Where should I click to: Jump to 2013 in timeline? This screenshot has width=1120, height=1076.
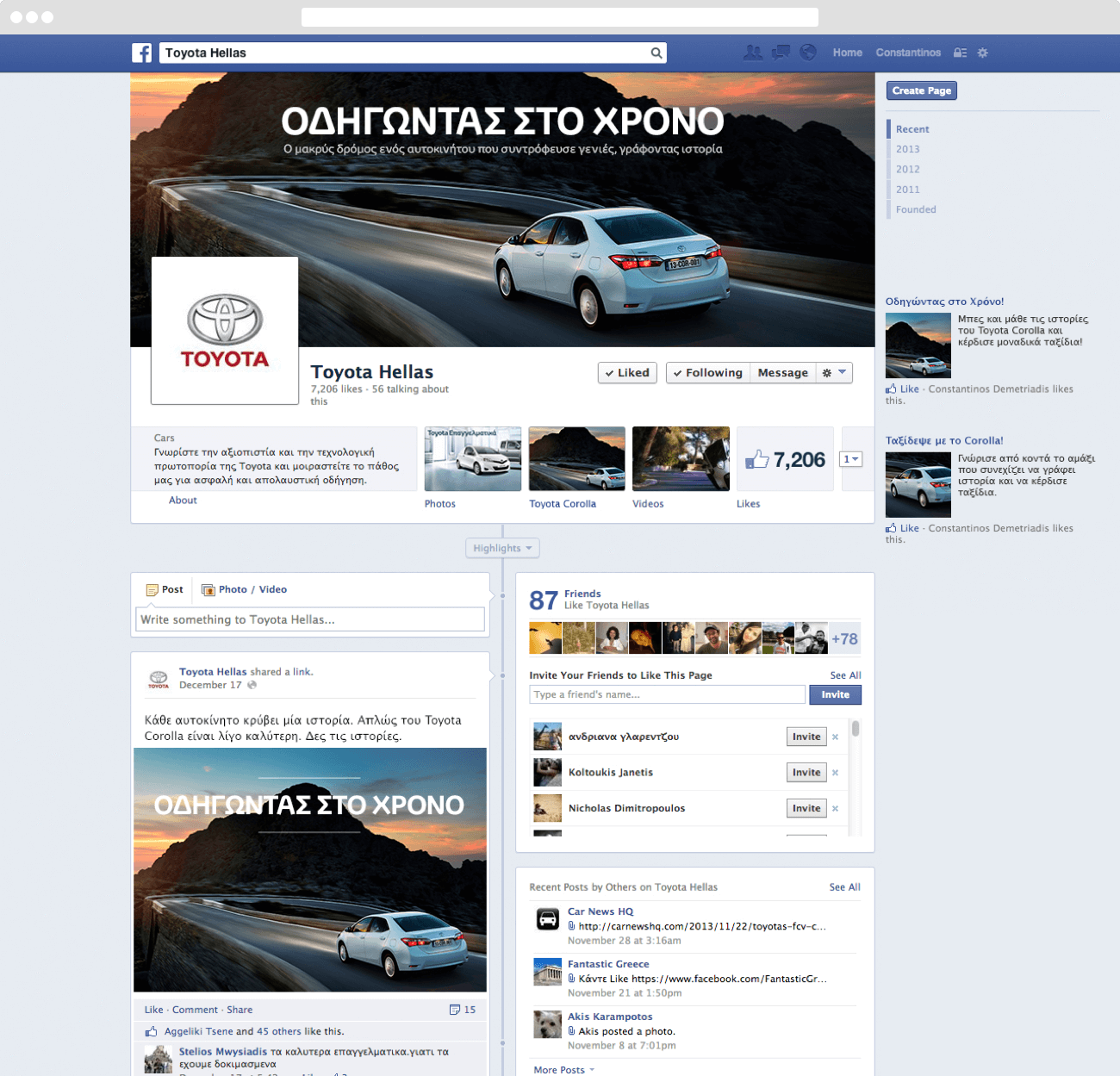(907, 149)
